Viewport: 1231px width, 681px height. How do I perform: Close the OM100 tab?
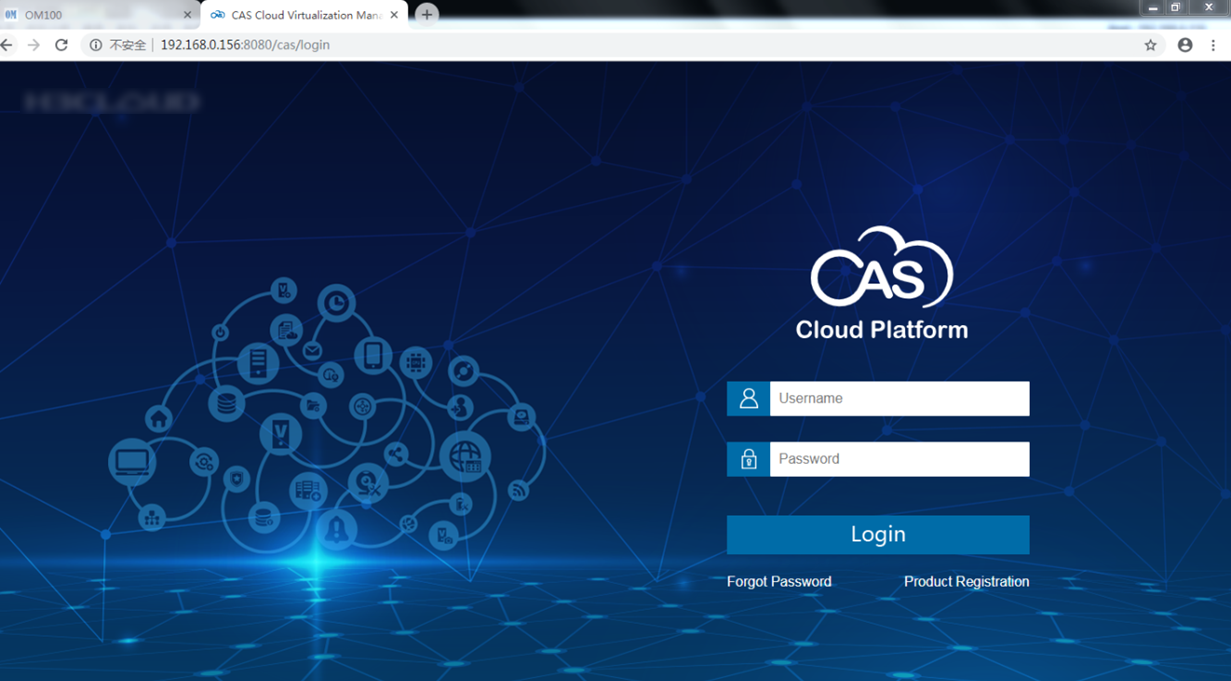point(188,15)
